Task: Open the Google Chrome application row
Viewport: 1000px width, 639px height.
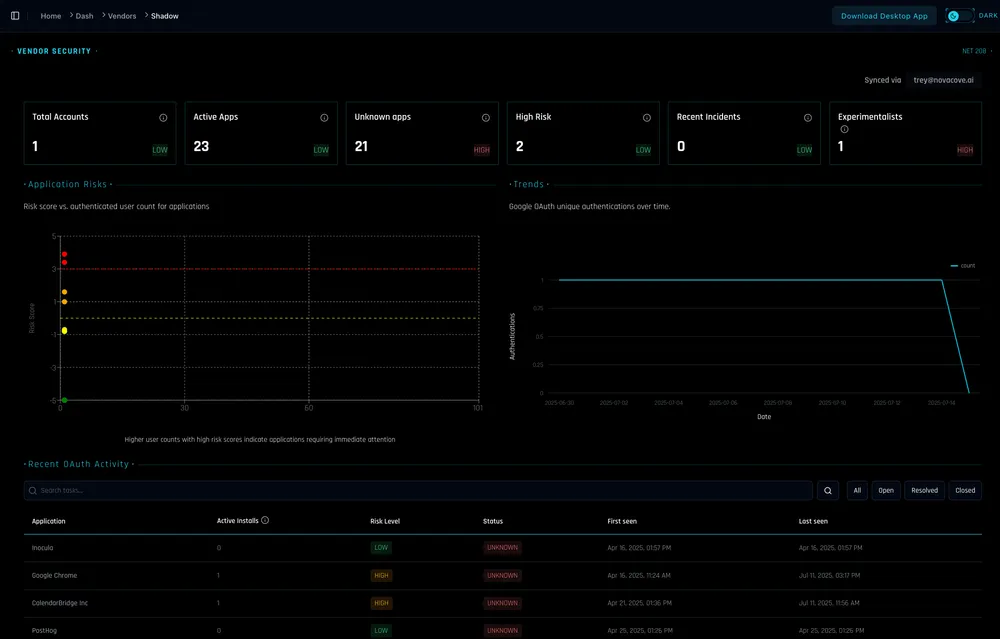Action: (x=54, y=575)
